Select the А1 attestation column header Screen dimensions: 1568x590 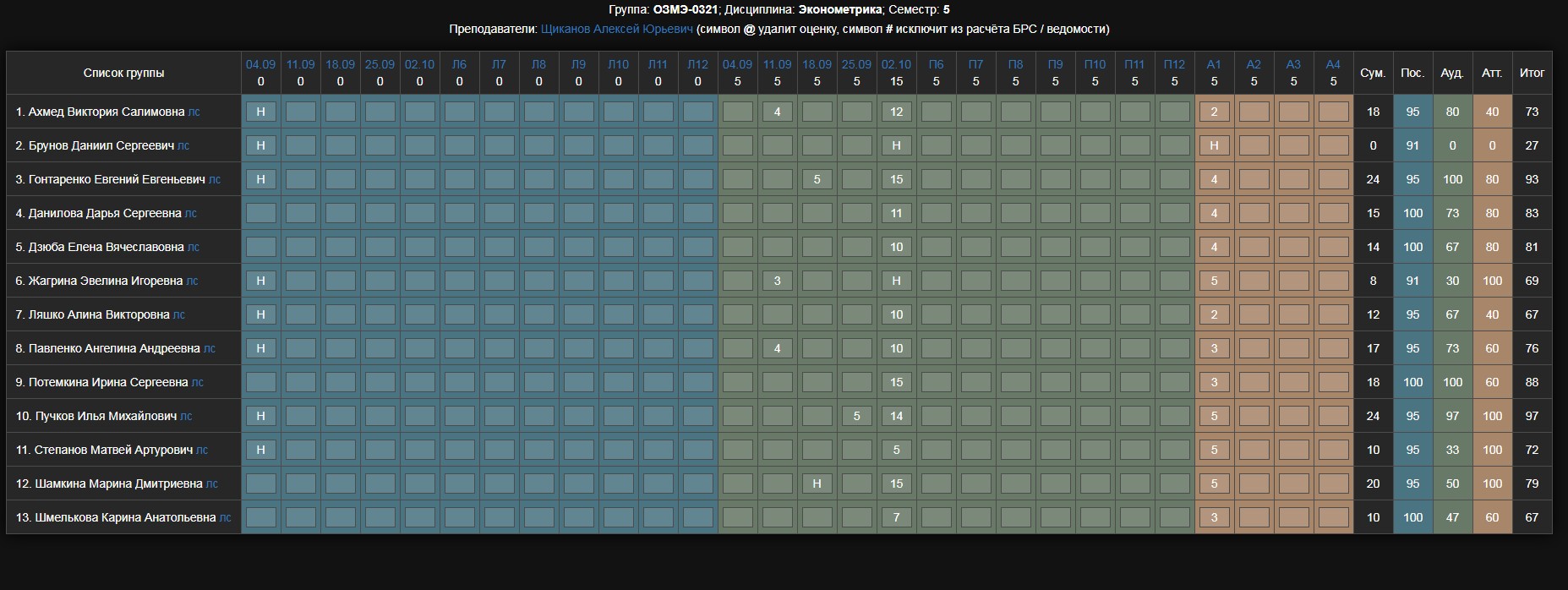1214,64
